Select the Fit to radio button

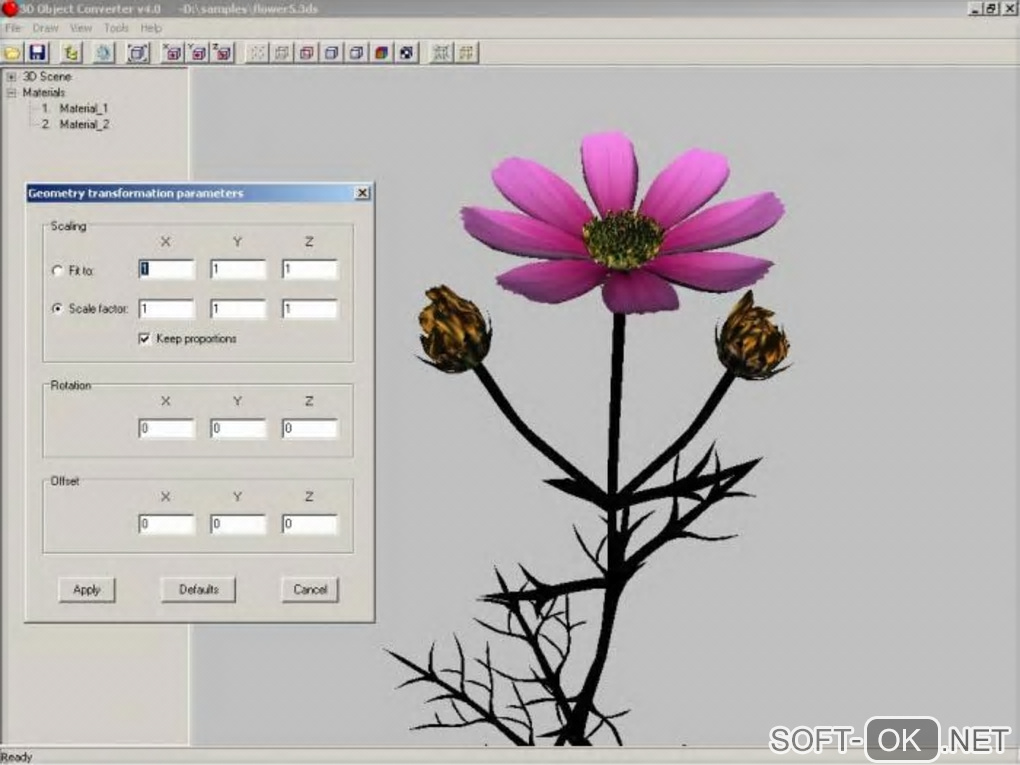[57, 270]
